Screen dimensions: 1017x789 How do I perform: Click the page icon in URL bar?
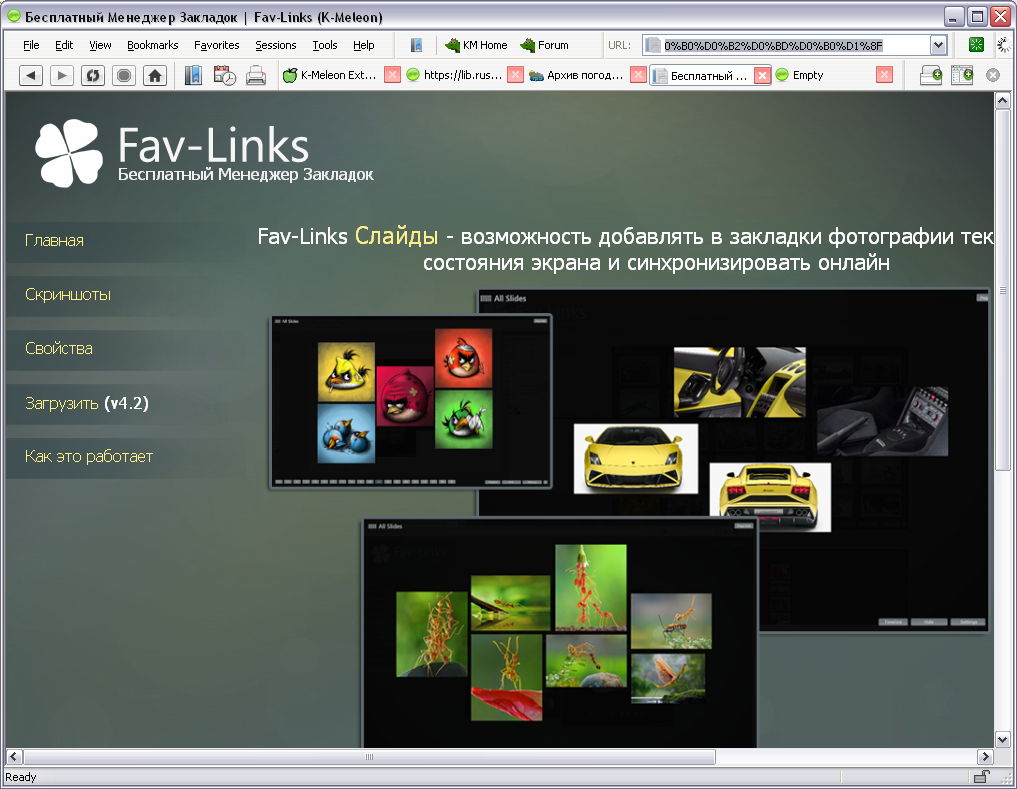point(652,45)
